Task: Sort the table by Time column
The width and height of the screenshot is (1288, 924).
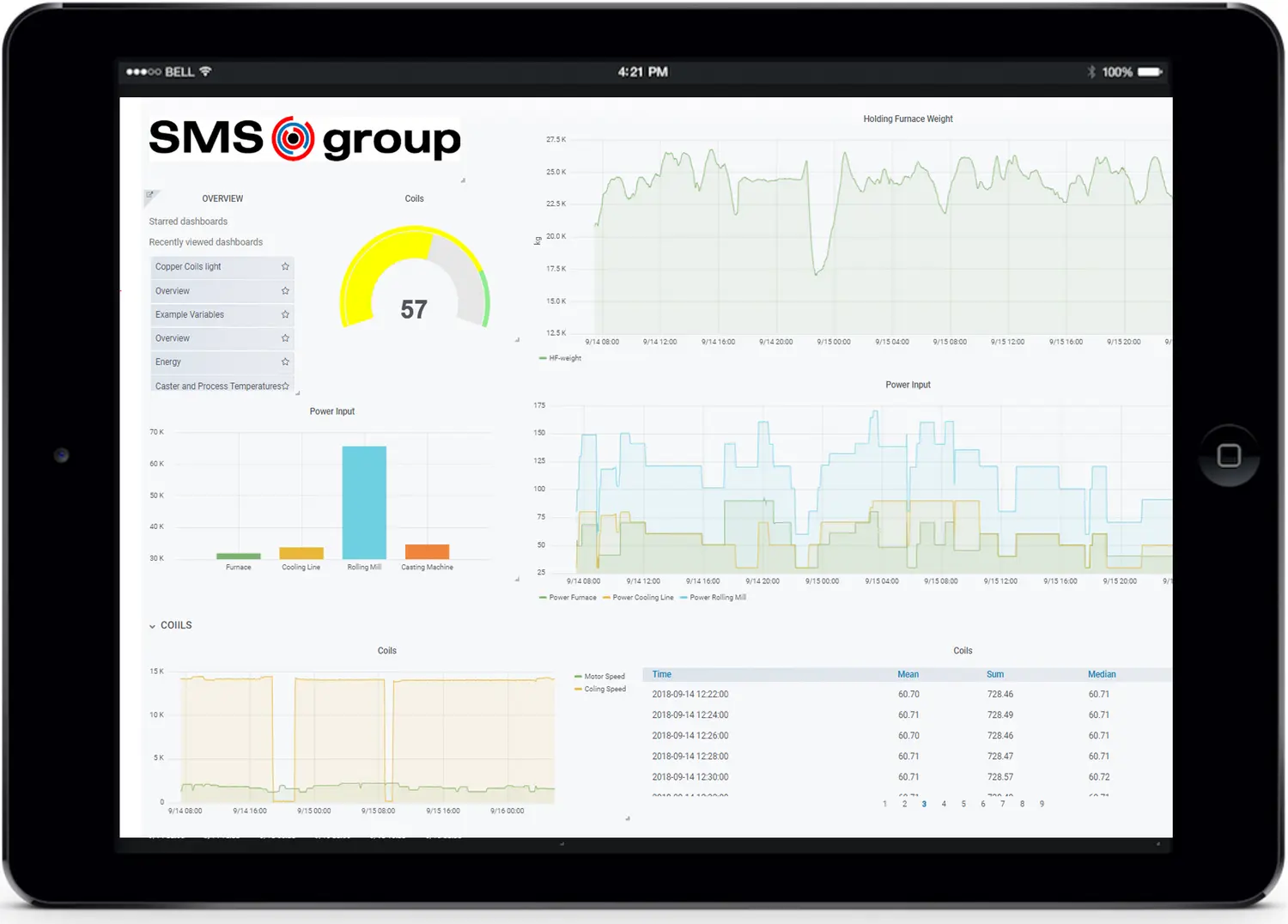Action: (x=661, y=675)
